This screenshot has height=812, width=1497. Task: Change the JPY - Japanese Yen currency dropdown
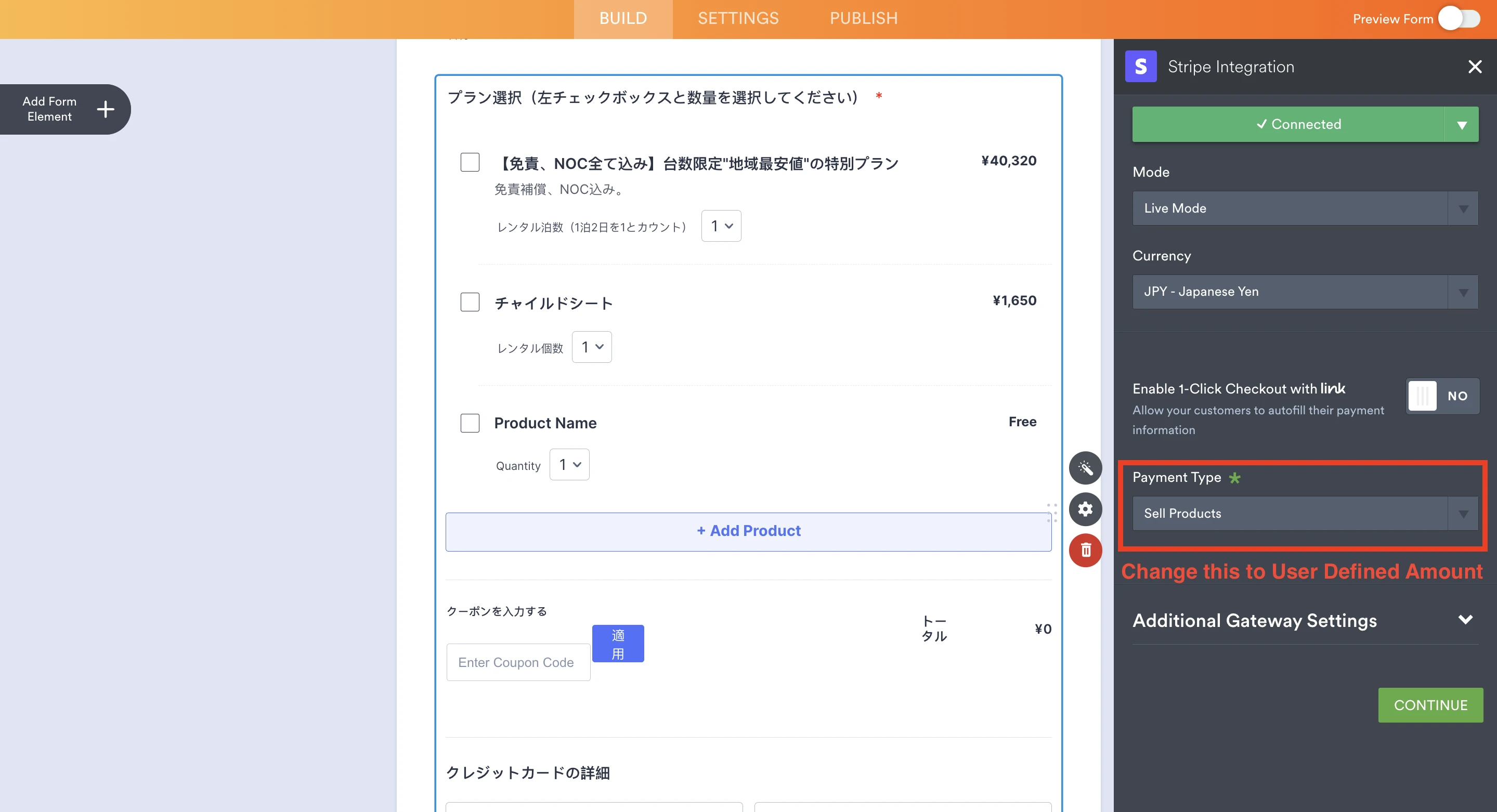1304,292
